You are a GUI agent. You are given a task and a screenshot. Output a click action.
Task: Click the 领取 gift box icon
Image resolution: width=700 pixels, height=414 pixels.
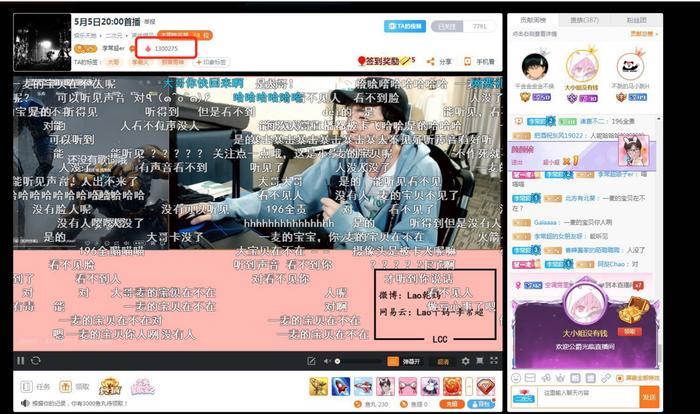tap(66, 387)
